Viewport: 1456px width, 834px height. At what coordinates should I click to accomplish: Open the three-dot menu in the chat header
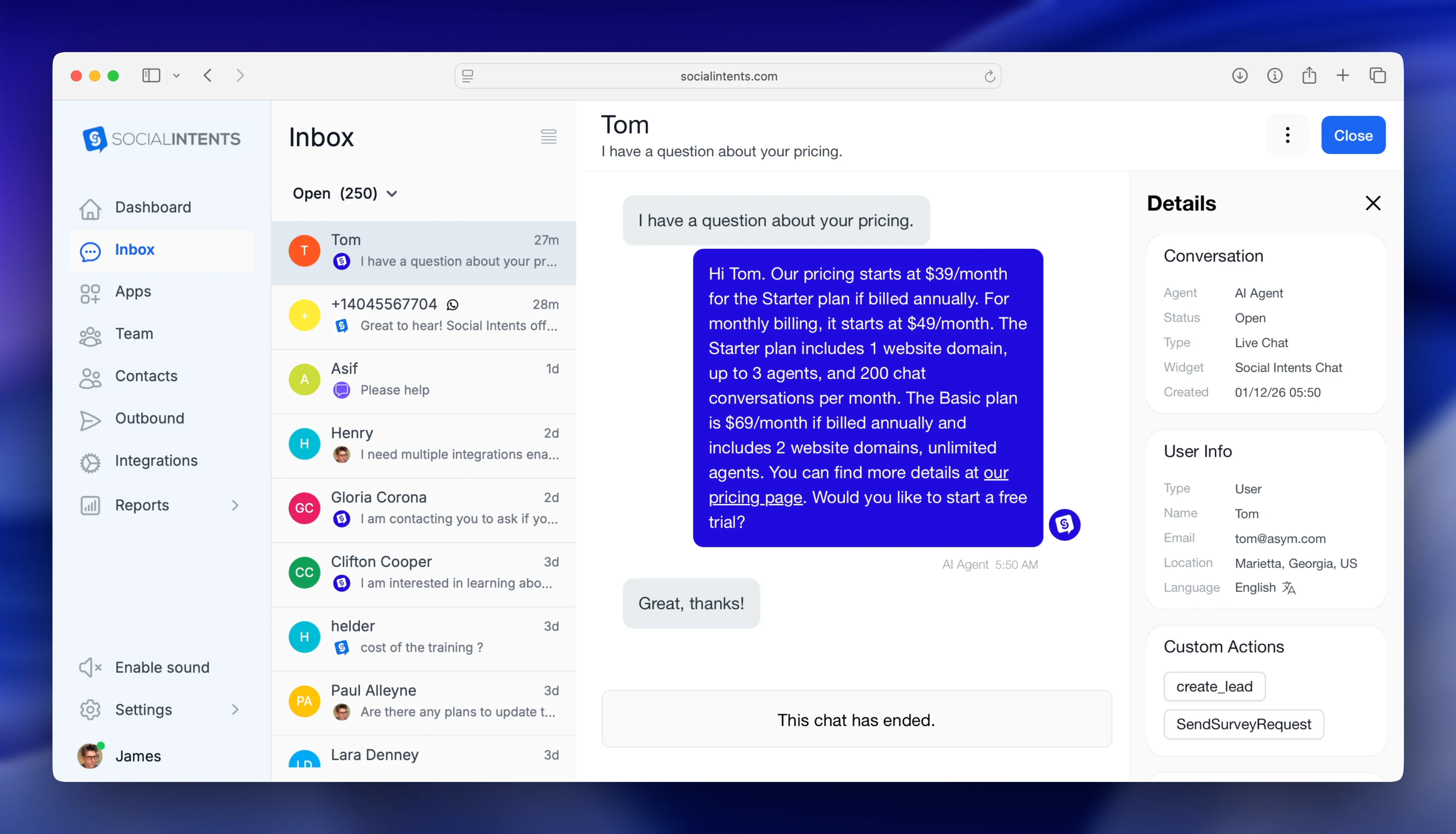coord(1287,135)
